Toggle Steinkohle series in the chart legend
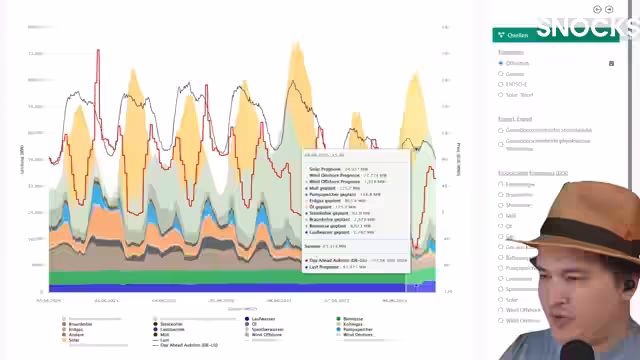Image resolution: width=640 pixels, height=360 pixels. click(x=168, y=324)
